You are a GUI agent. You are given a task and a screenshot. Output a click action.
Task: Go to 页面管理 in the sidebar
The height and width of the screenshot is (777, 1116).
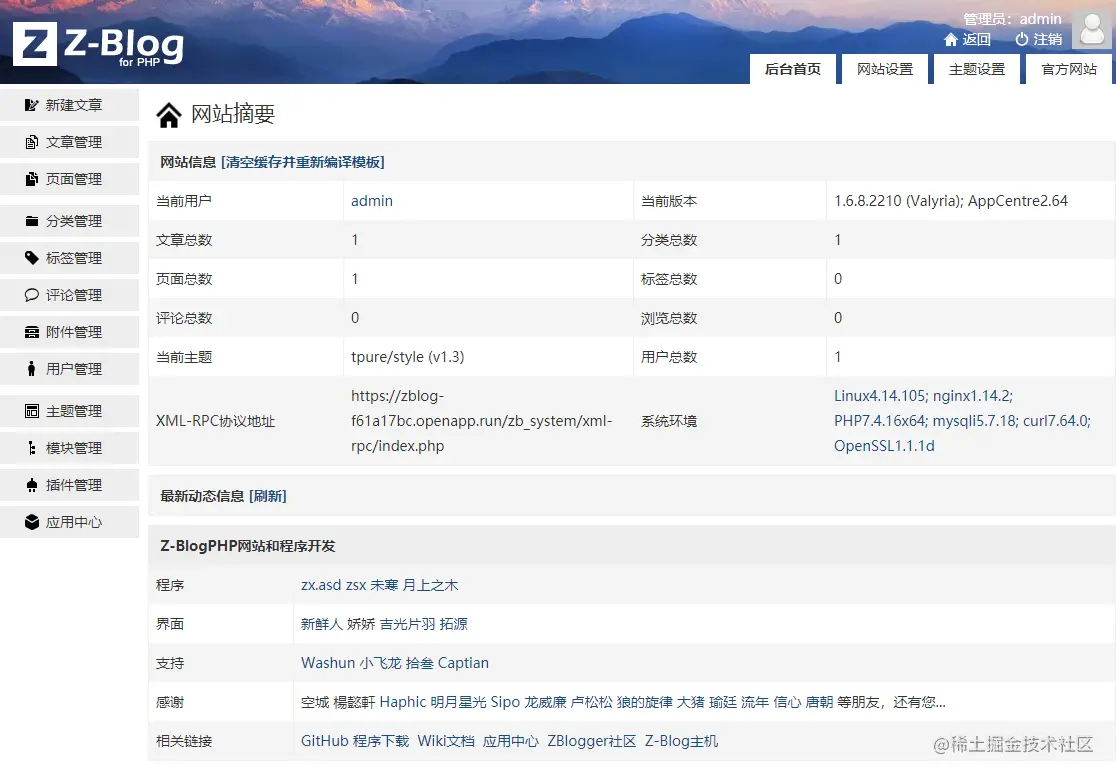70,179
